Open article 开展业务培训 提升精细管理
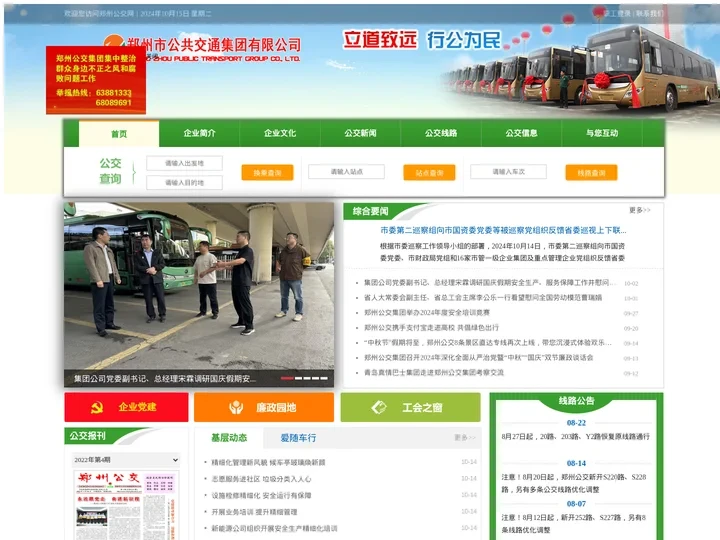The height and width of the screenshot is (540, 720). [254, 512]
